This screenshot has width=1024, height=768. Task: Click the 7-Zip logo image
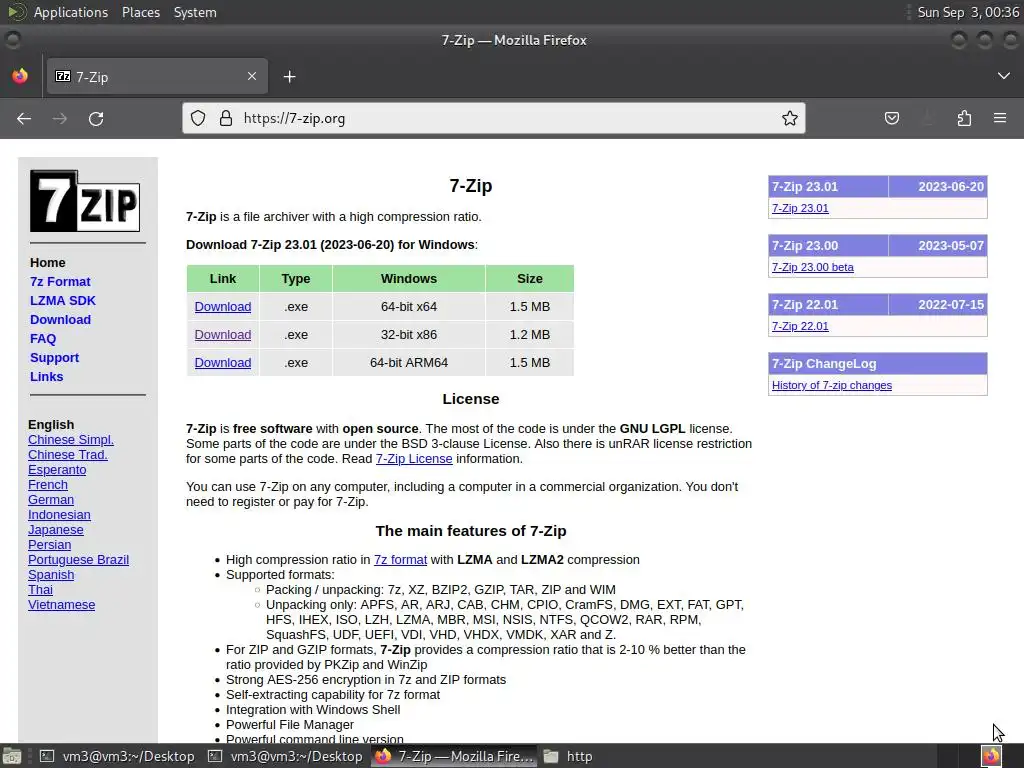pos(85,201)
